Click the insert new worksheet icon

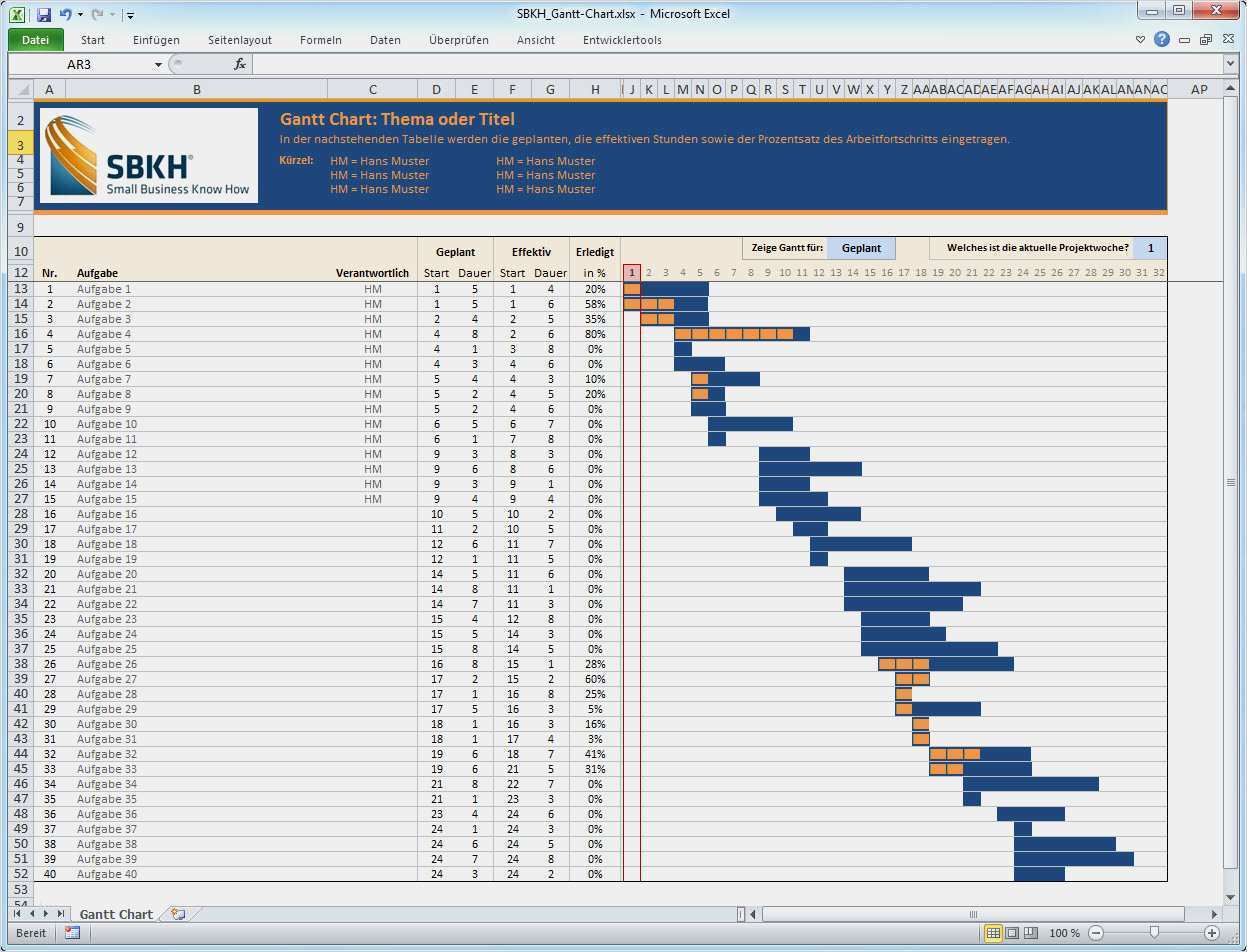(x=178, y=914)
